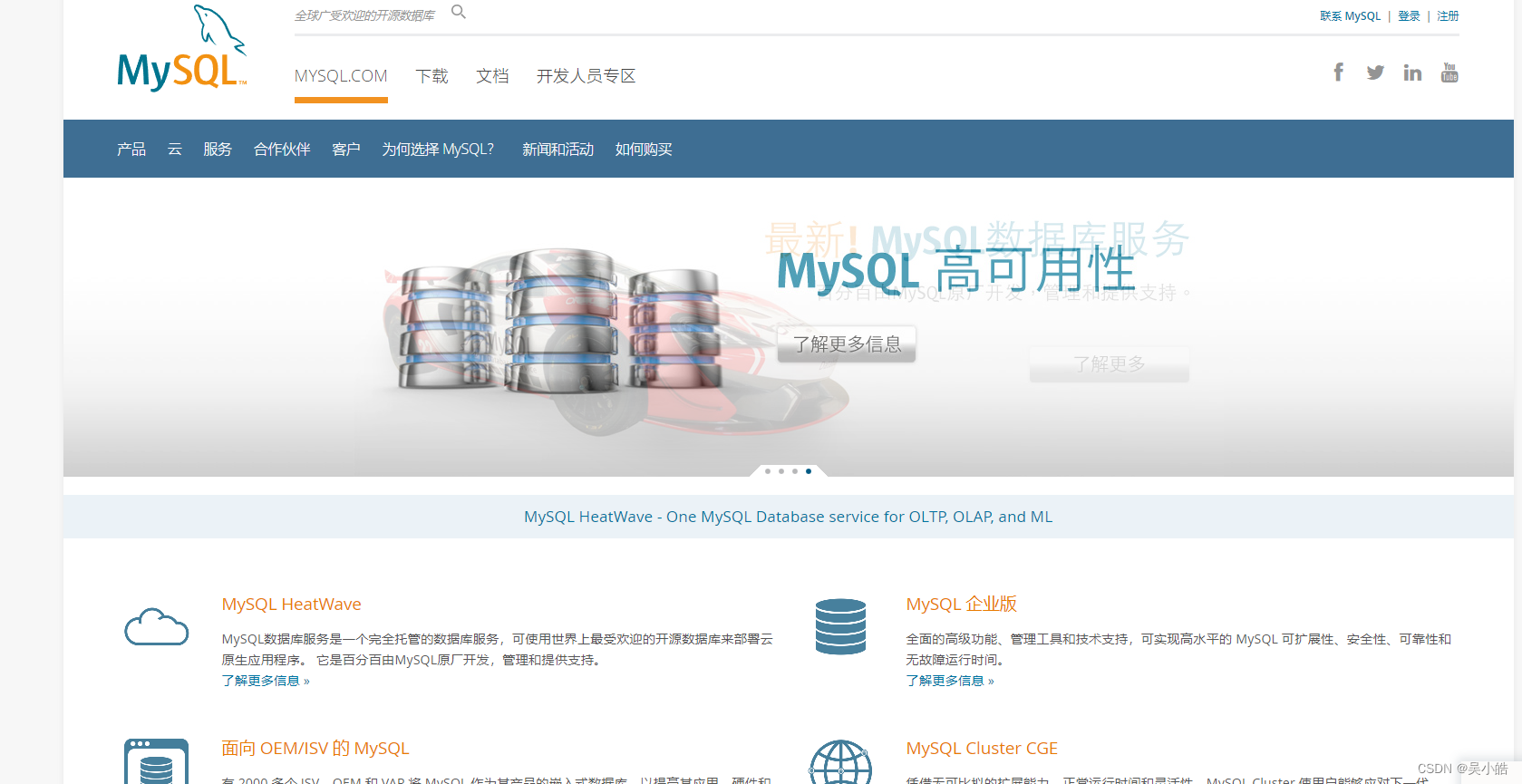Open the 开发人员专区 tab
This screenshot has width=1522, height=784.
[587, 76]
